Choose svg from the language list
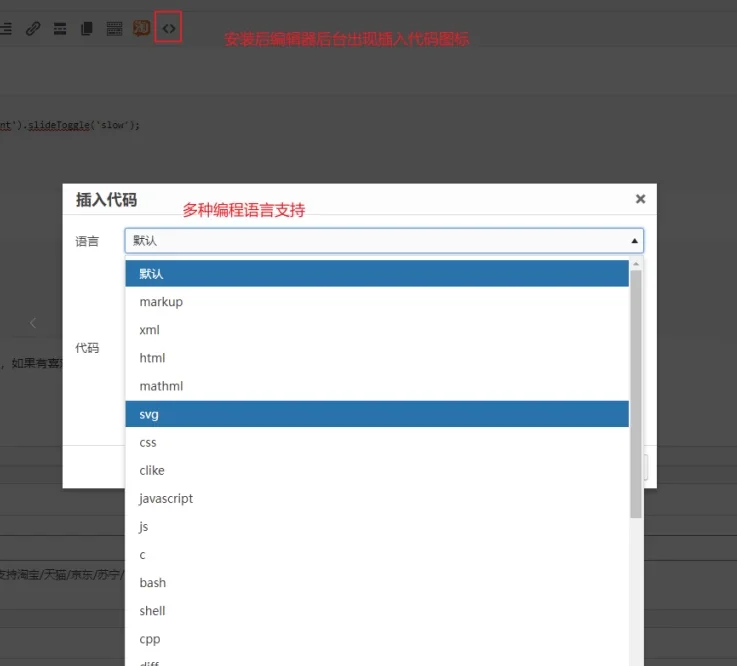This screenshot has height=666, width=737. coord(377,414)
